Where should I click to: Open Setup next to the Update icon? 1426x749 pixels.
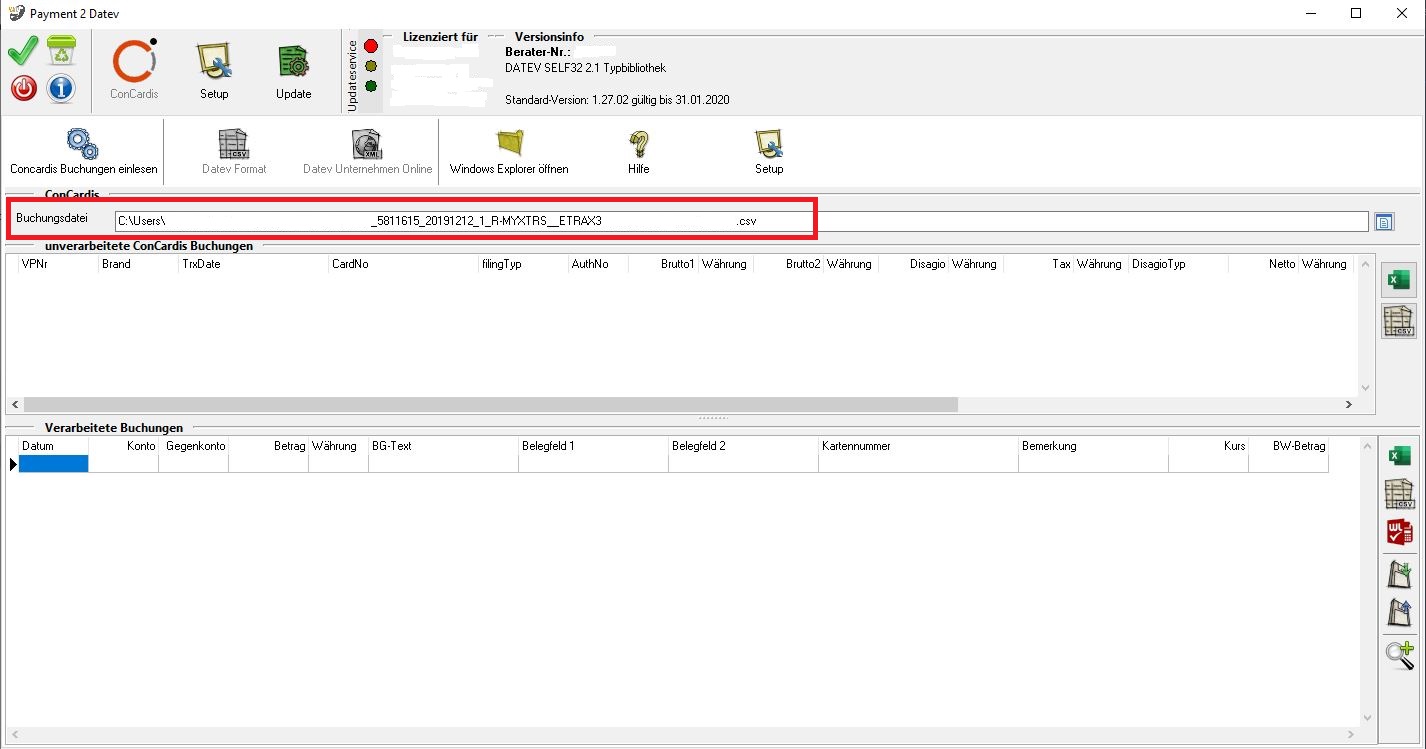pyautogui.click(x=214, y=72)
